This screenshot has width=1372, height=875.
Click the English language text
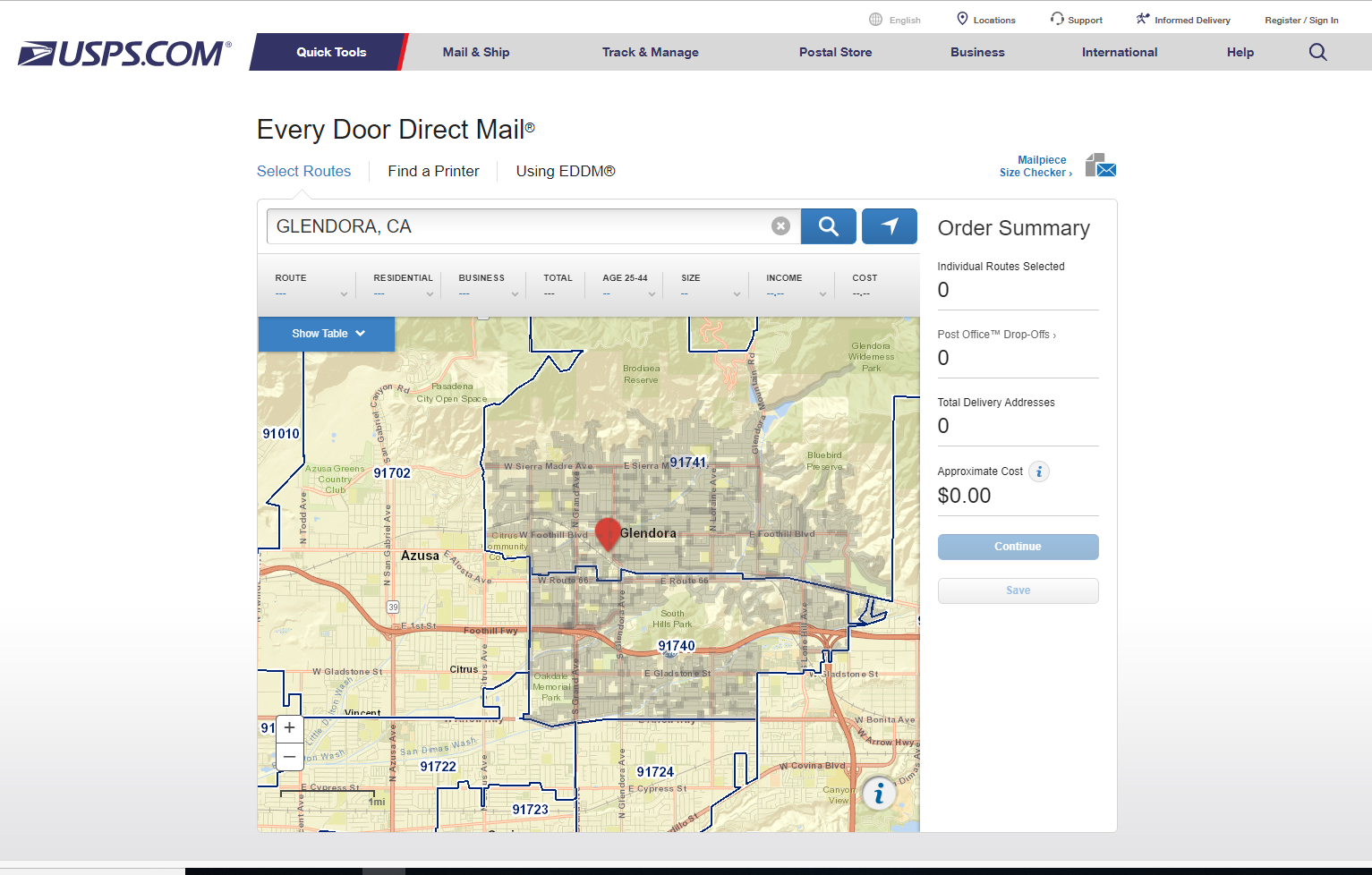[x=905, y=20]
